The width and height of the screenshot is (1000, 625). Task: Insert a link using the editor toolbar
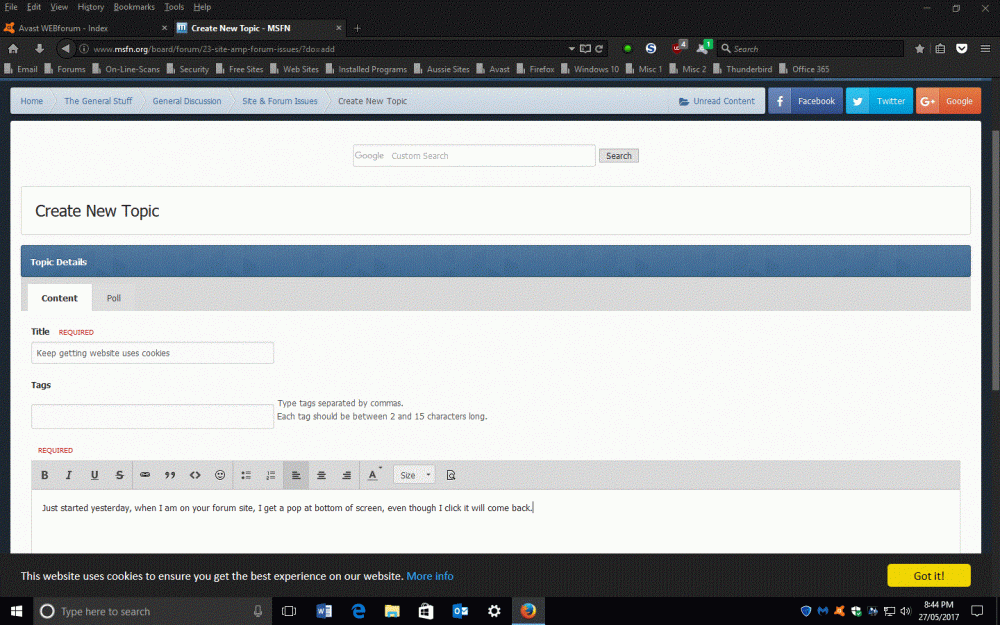145,475
